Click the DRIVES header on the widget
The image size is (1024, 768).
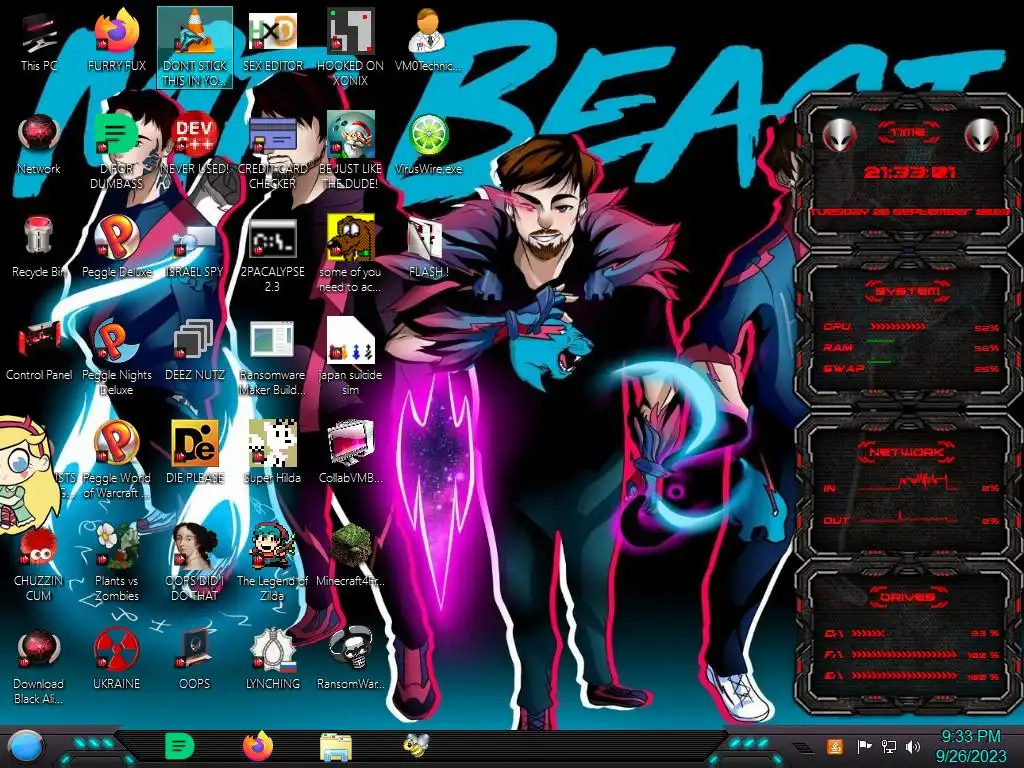[x=907, y=597]
